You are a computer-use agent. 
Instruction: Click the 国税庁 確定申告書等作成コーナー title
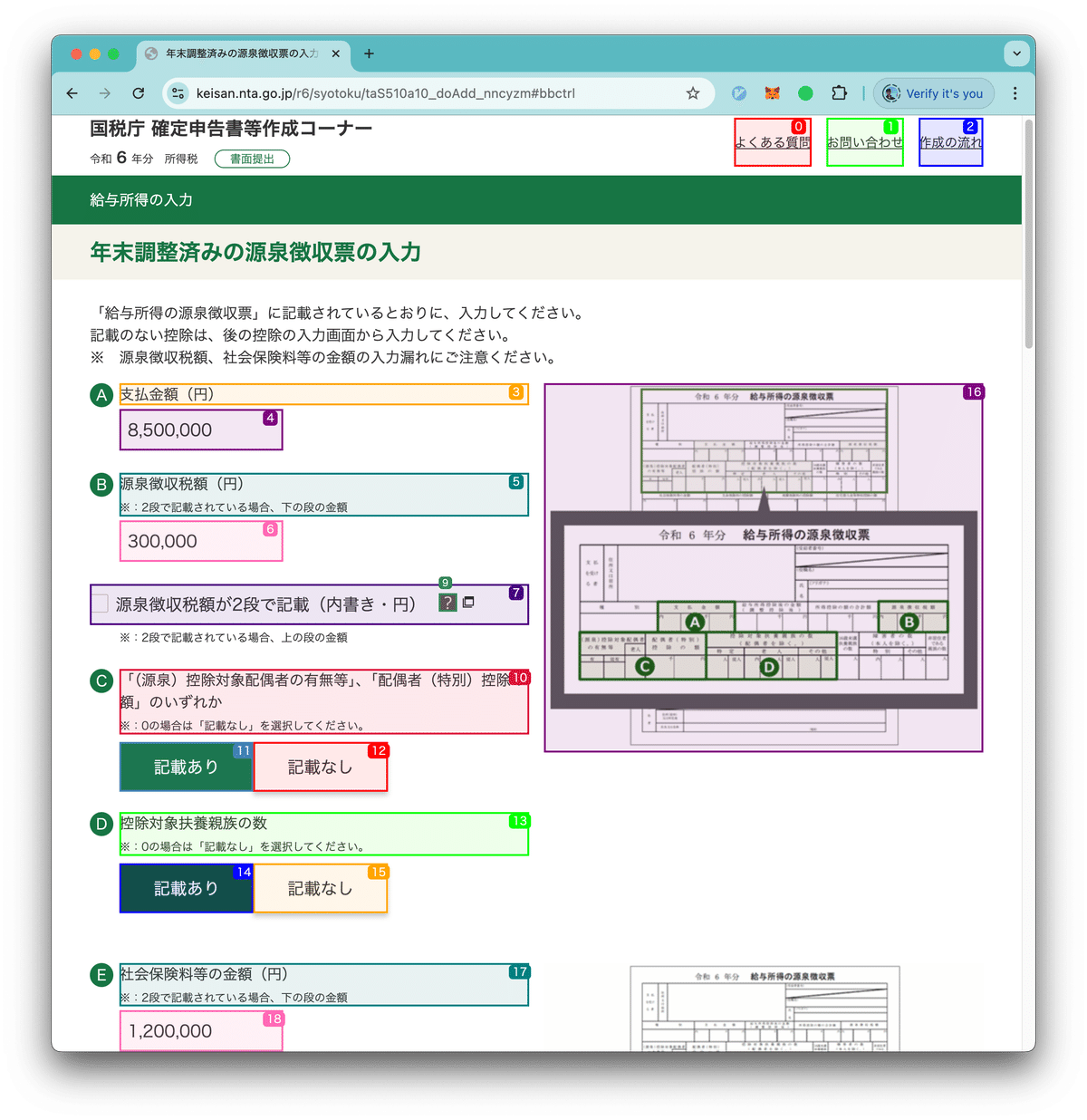(231, 129)
